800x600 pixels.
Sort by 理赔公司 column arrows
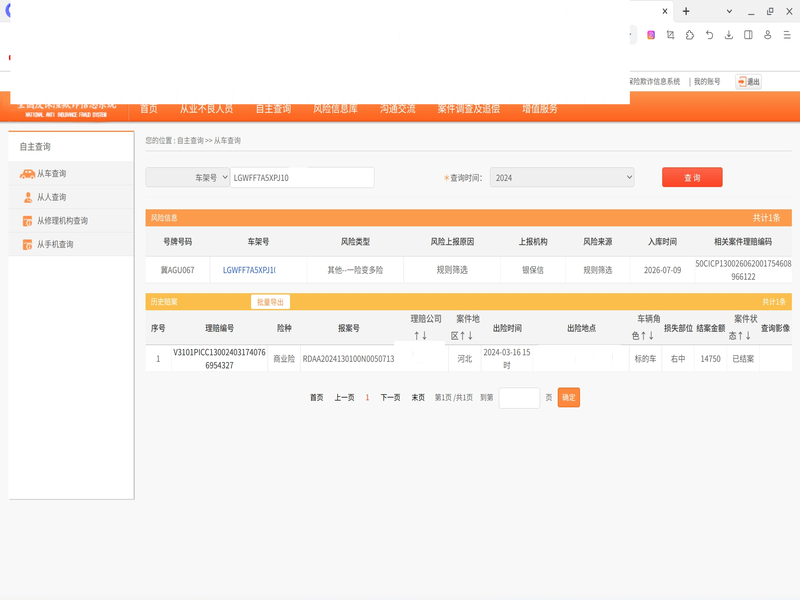coord(420,336)
